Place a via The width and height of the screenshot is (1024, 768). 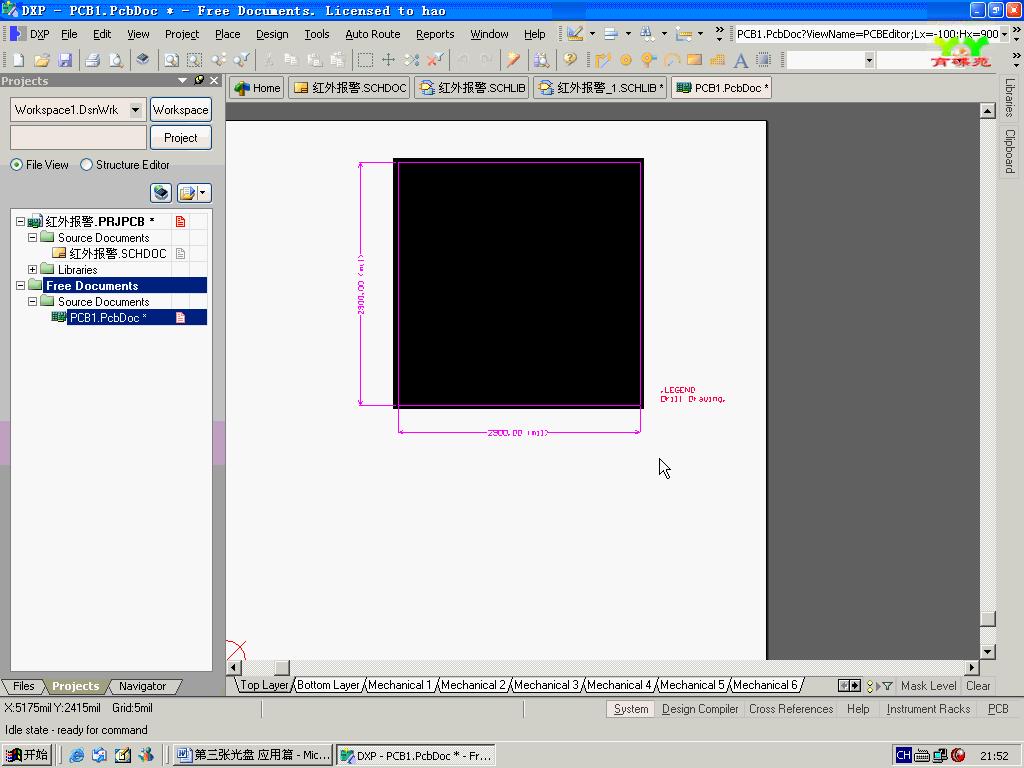pyautogui.click(x=648, y=60)
